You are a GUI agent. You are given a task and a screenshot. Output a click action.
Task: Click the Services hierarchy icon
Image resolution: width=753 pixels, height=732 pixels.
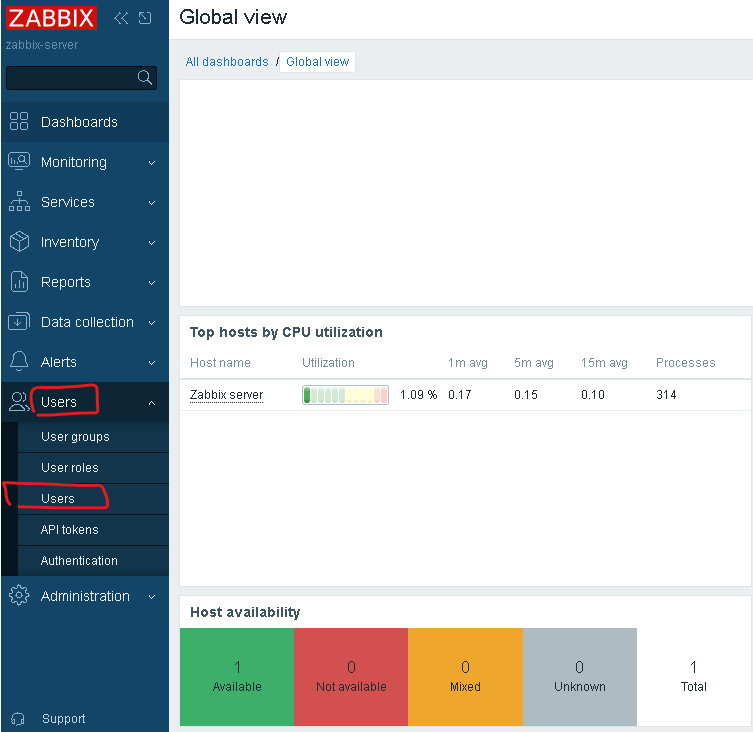click(x=19, y=202)
